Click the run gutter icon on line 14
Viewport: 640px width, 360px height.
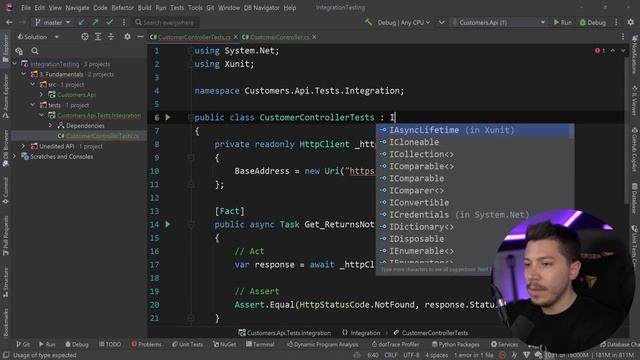(x=168, y=224)
